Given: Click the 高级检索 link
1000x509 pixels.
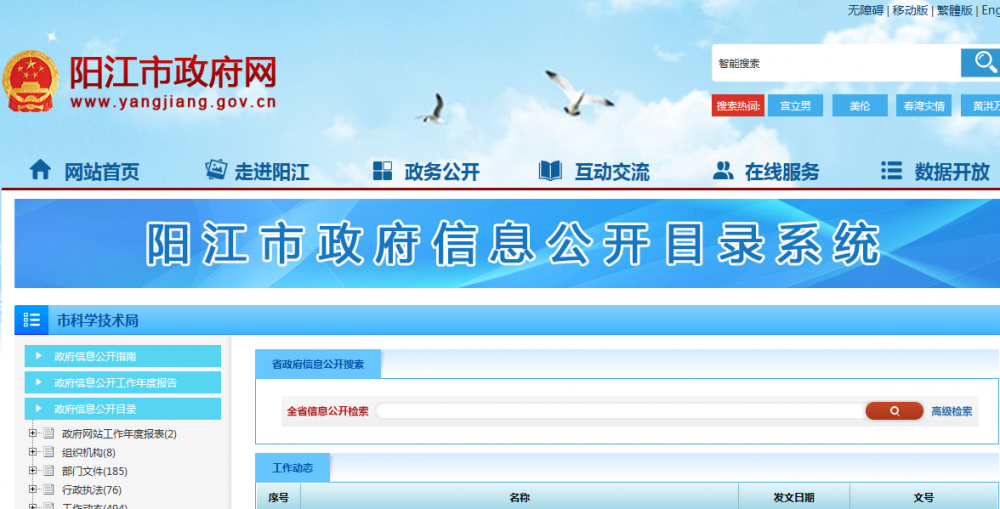Looking at the screenshot, I should pyautogui.click(x=952, y=411).
